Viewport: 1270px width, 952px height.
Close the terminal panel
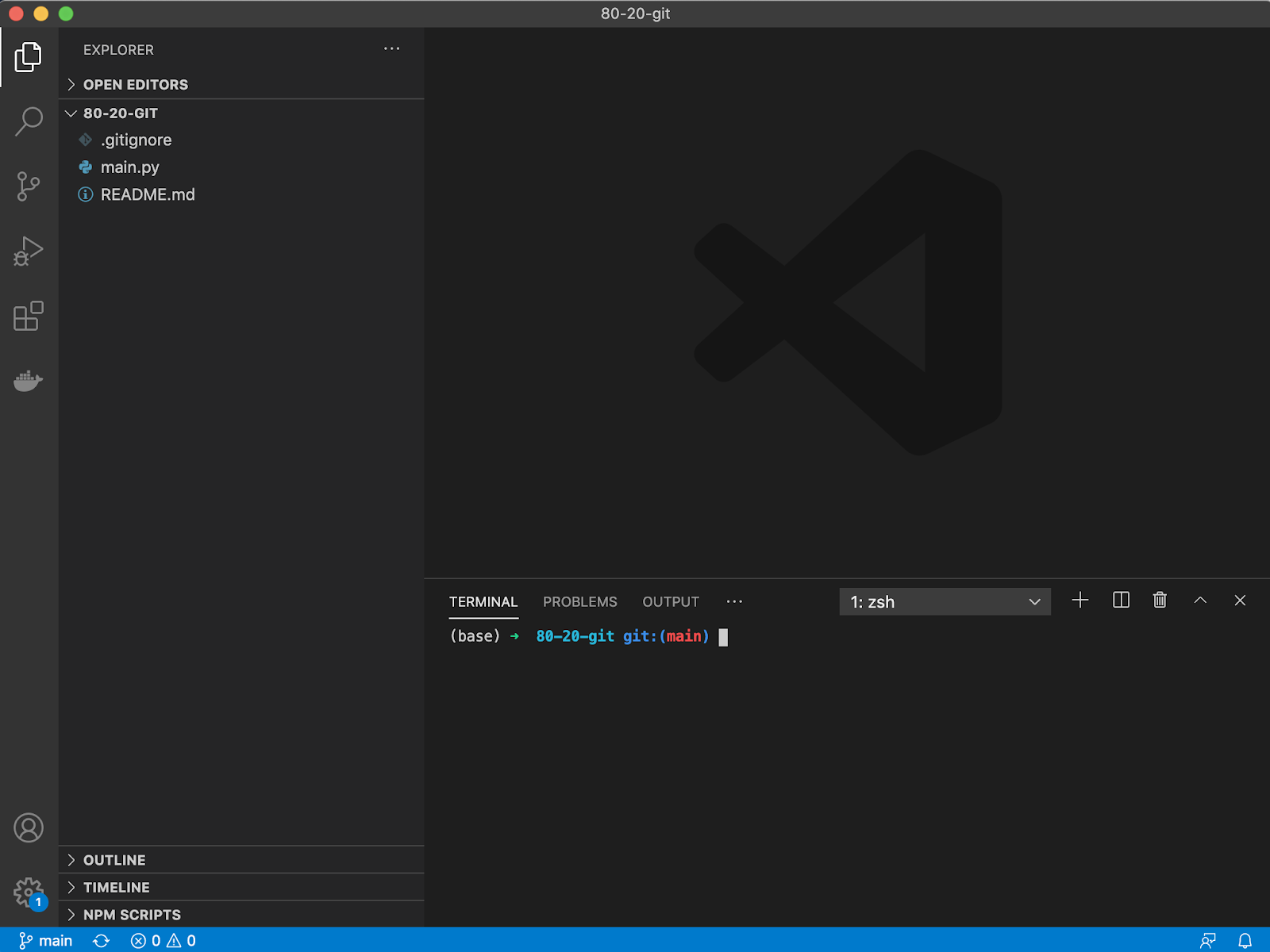point(1240,601)
